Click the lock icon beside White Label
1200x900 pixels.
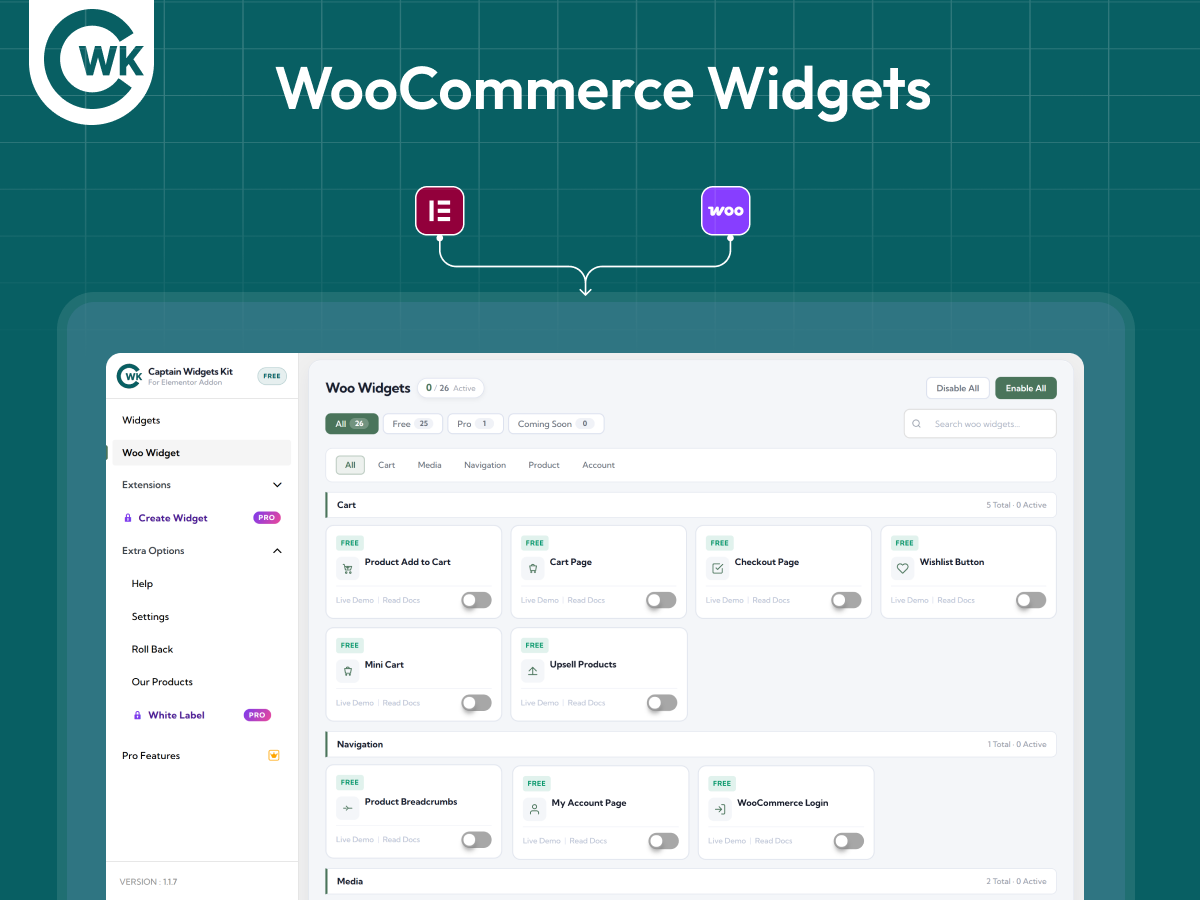(x=138, y=715)
